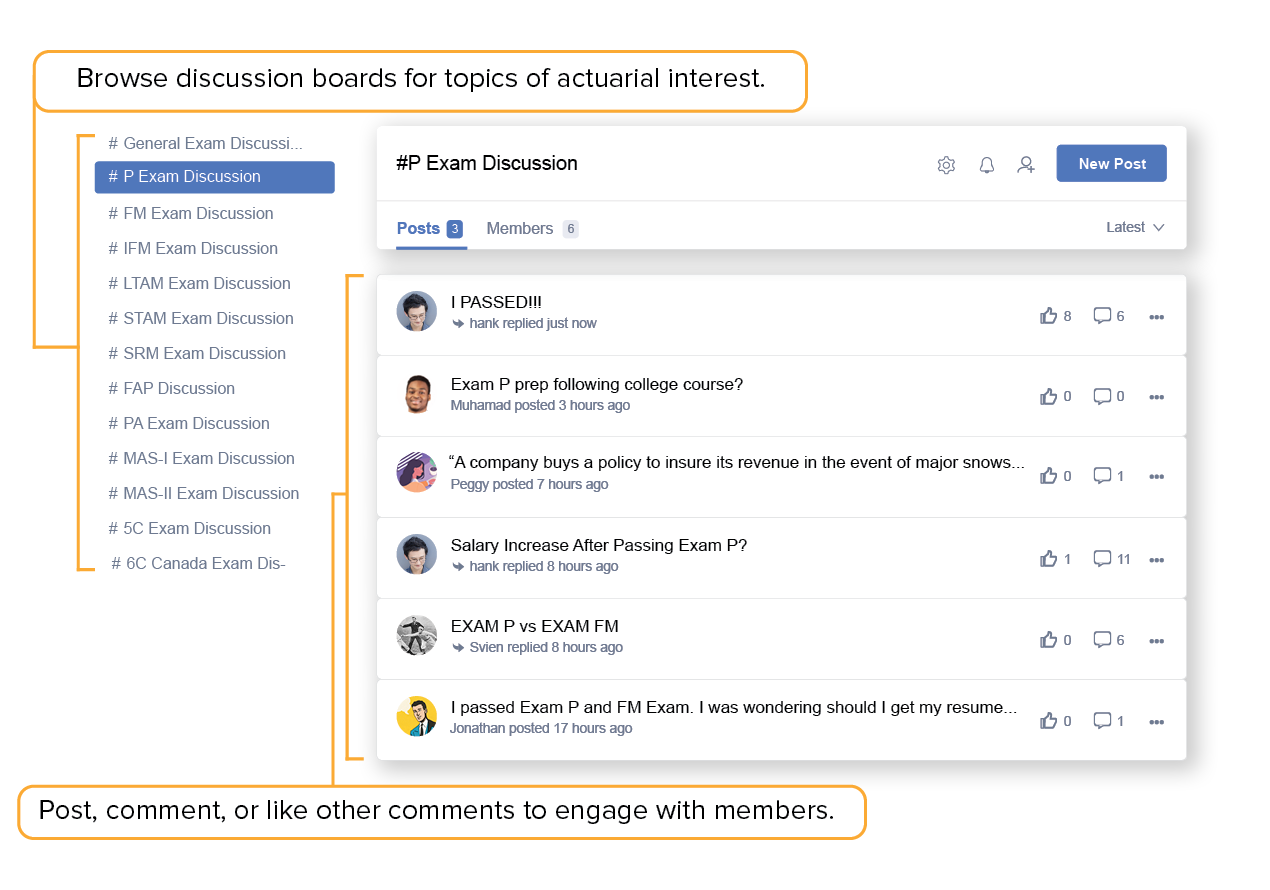Open more options for Jonathan's post

1157,721
